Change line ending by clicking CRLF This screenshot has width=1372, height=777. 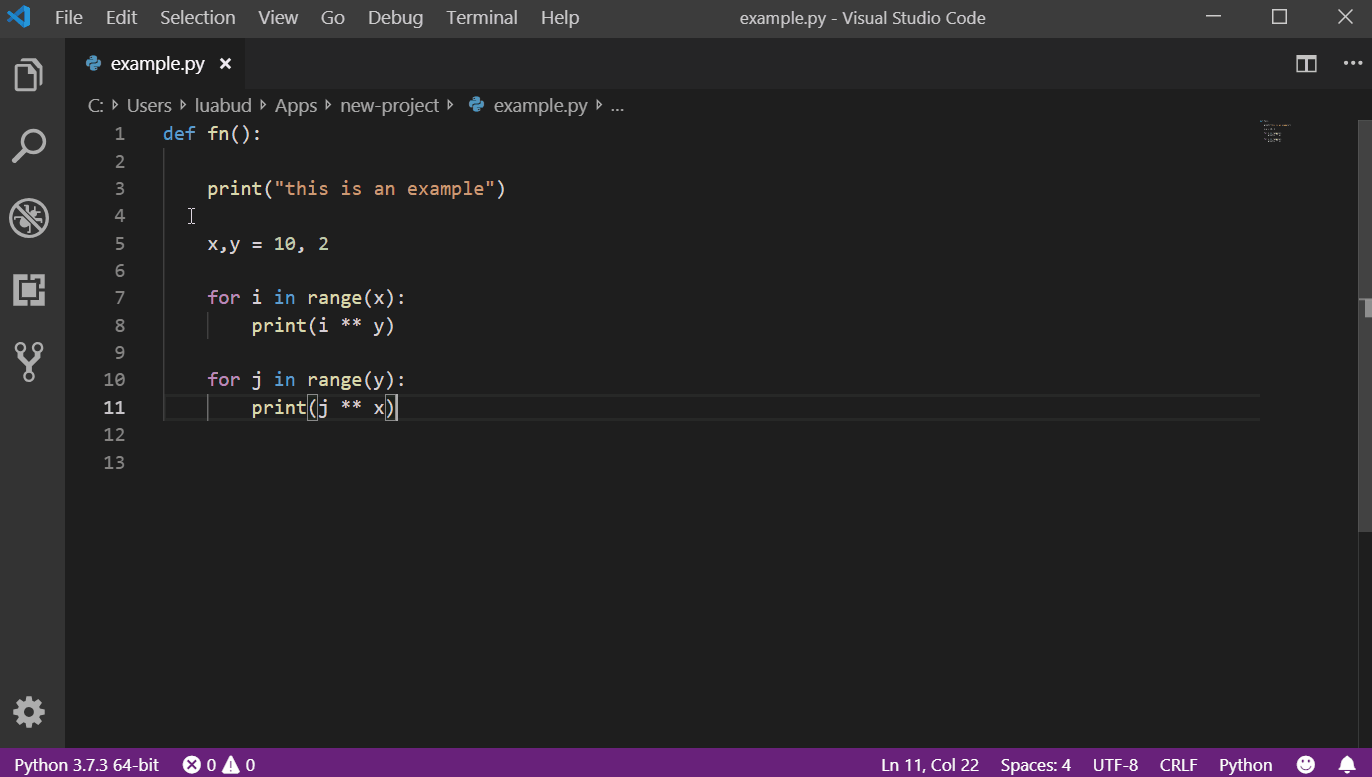1178,764
